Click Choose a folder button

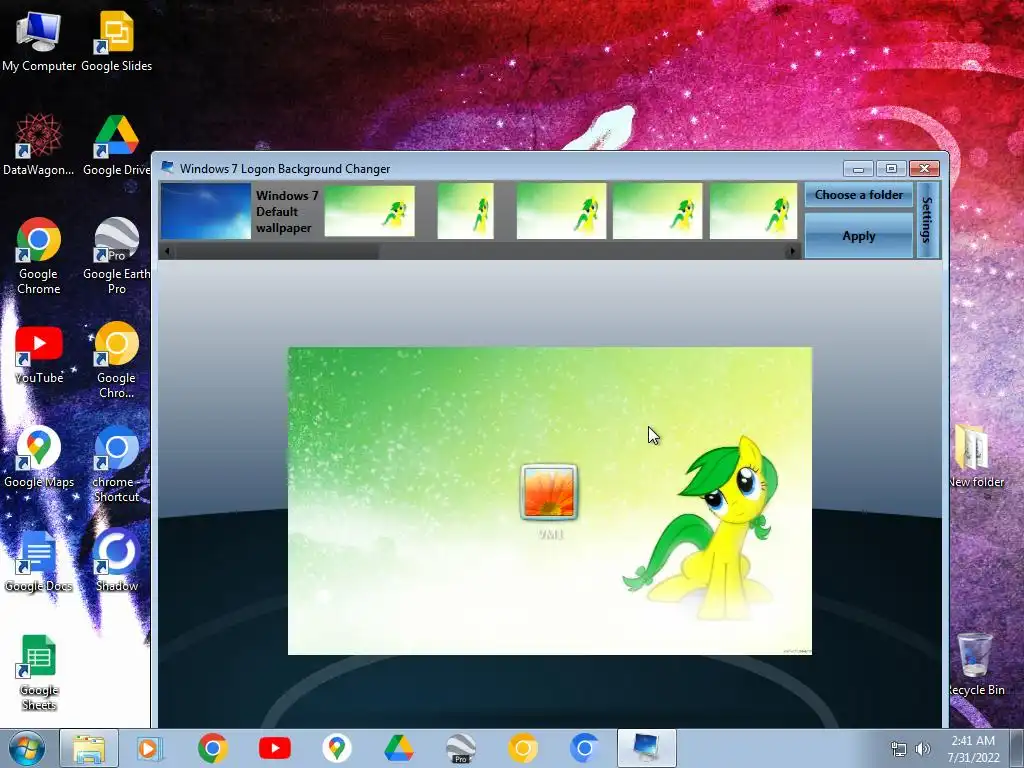pyautogui.click(x=859, y=195)
